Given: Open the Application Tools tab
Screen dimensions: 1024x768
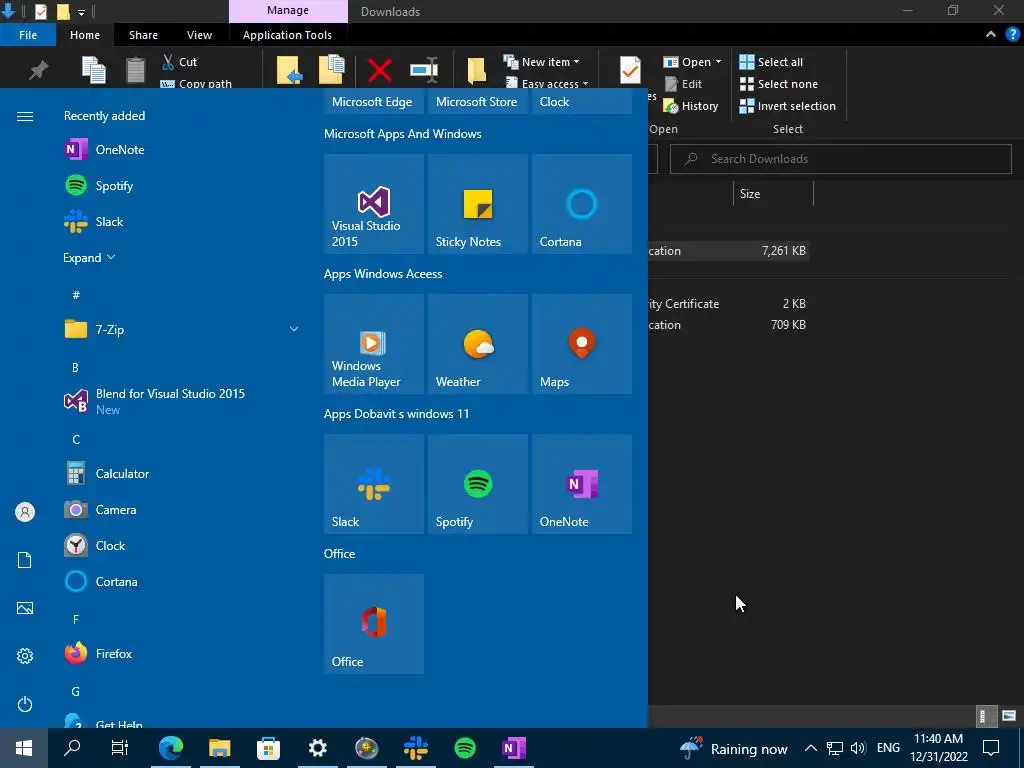Looking at the screenshot, I should [x=287, y=35].
